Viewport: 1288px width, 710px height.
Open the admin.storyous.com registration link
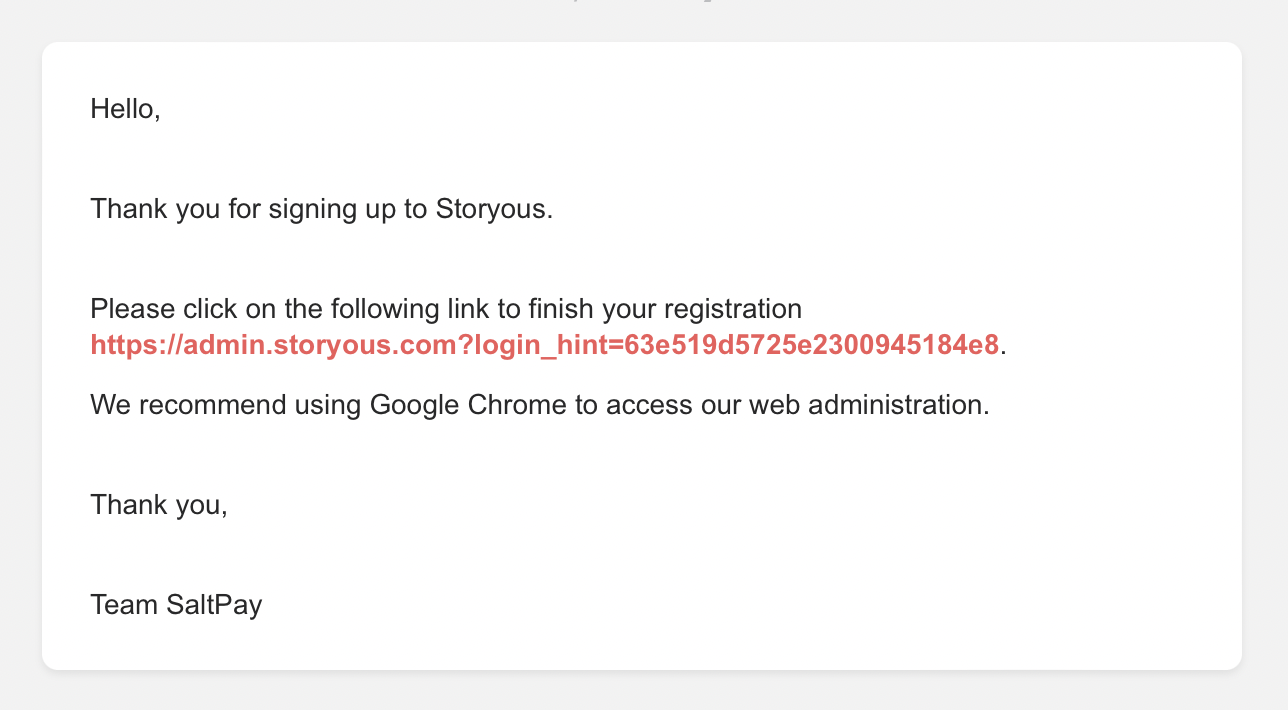[544, 345]
